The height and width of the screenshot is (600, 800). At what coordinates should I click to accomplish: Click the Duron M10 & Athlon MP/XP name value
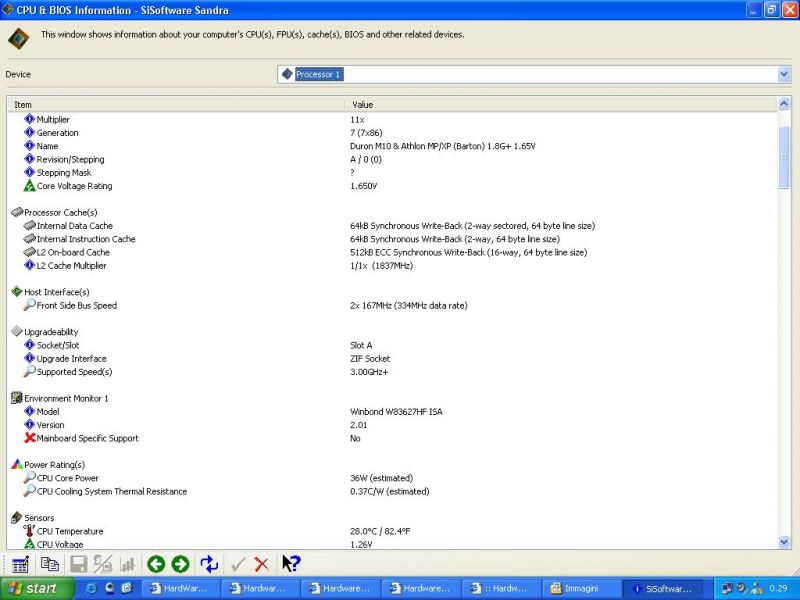(x=442, y=146)
